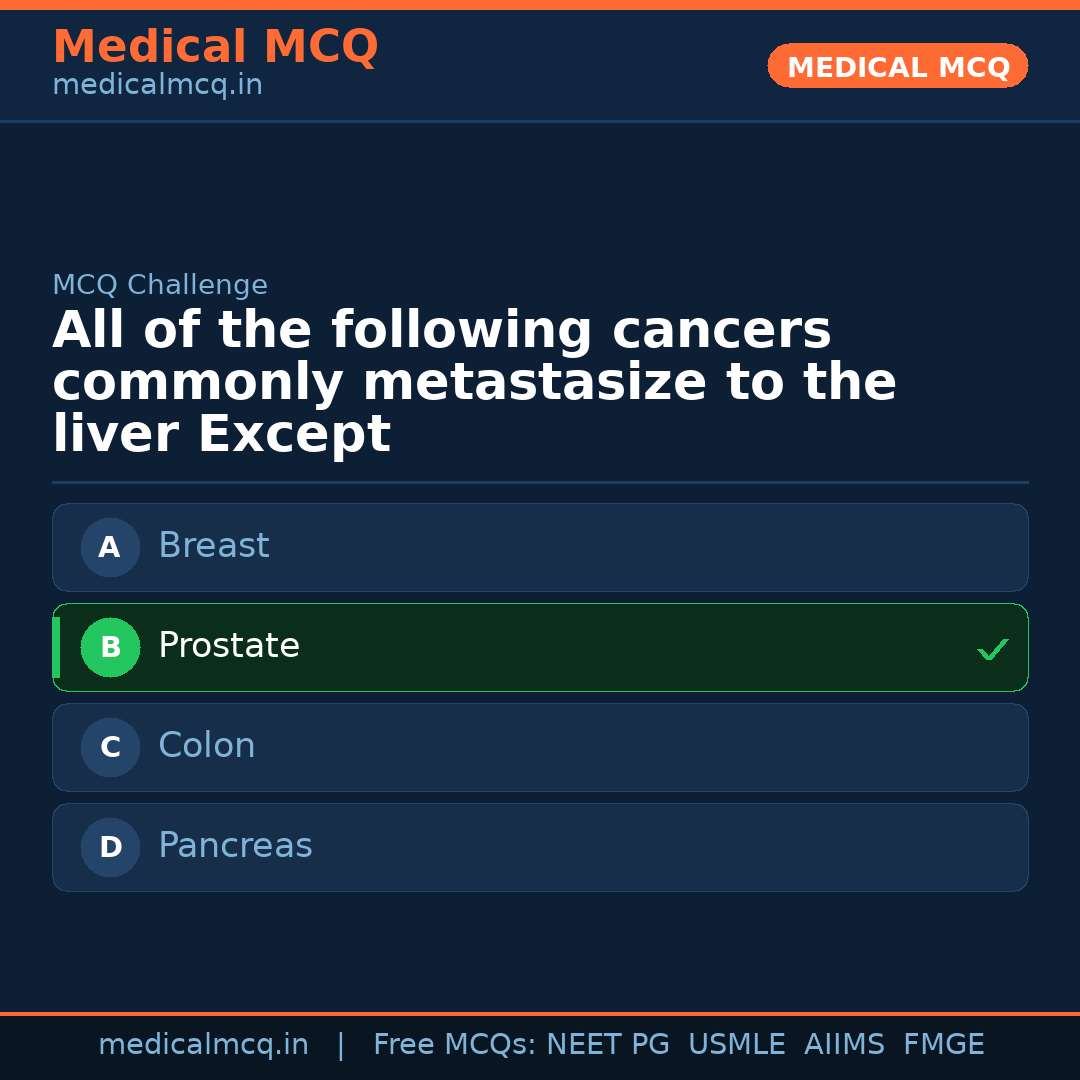
Task: Select the question text about liver metastasis
Action: coord(475,381)
